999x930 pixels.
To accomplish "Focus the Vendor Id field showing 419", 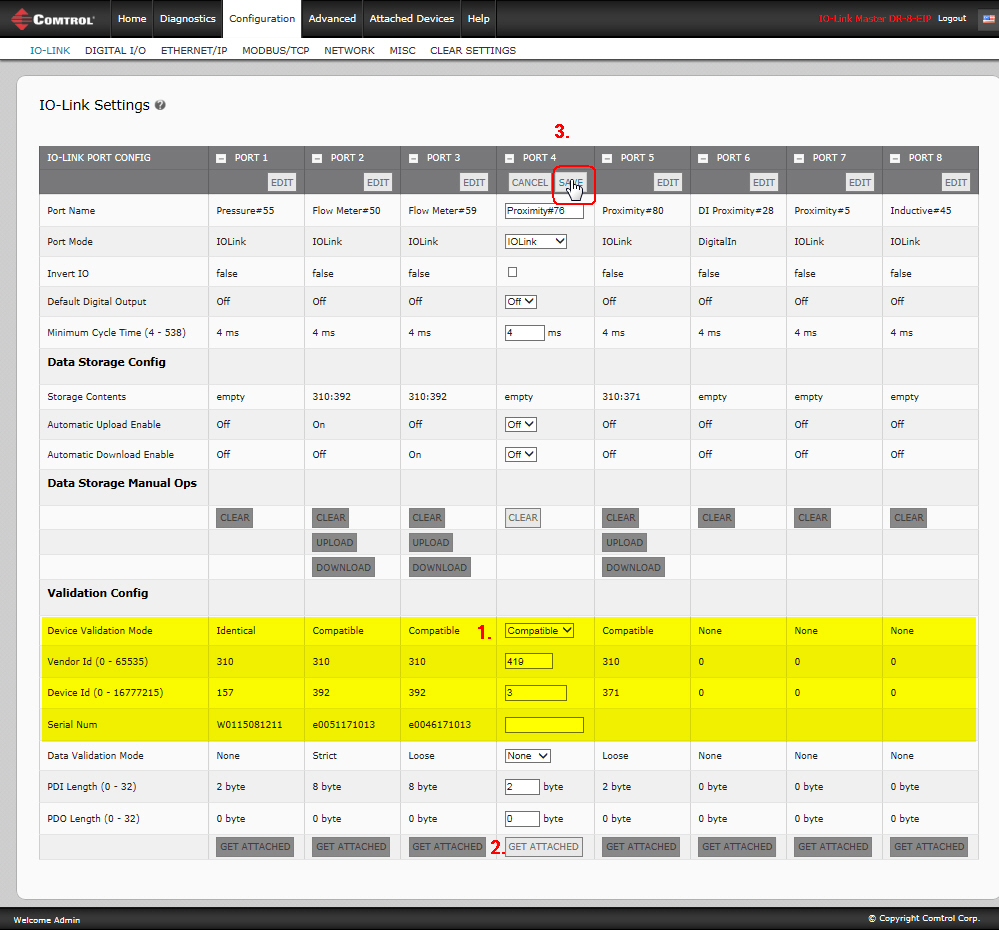I will [x=529, y=661].
